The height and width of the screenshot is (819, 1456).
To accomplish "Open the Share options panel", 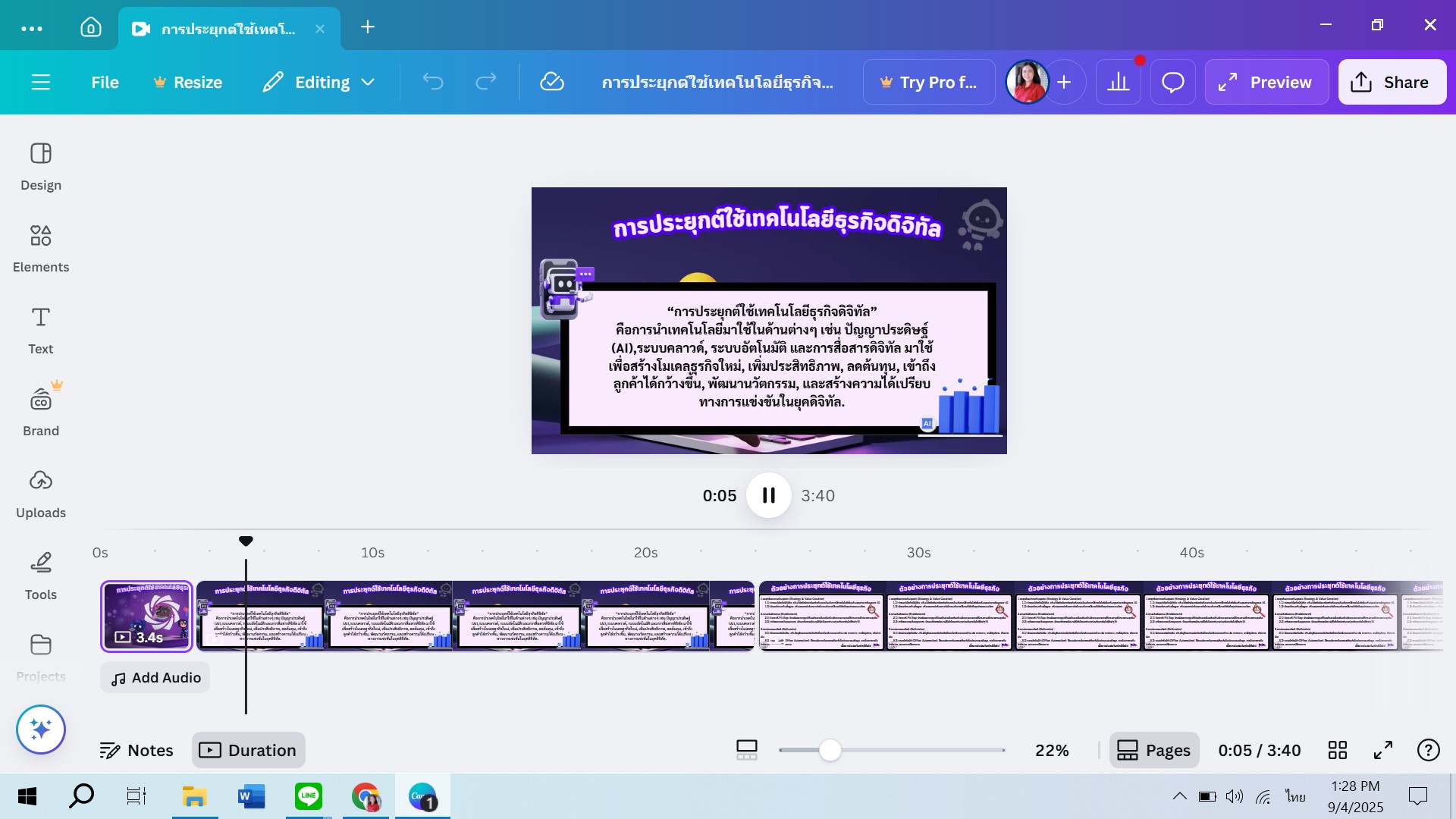I will click(1392, 82).
